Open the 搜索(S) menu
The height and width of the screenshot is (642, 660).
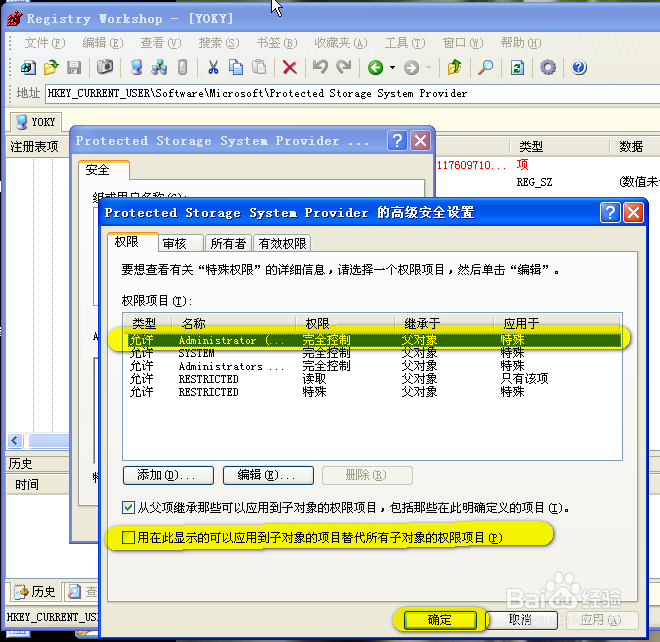219,43
